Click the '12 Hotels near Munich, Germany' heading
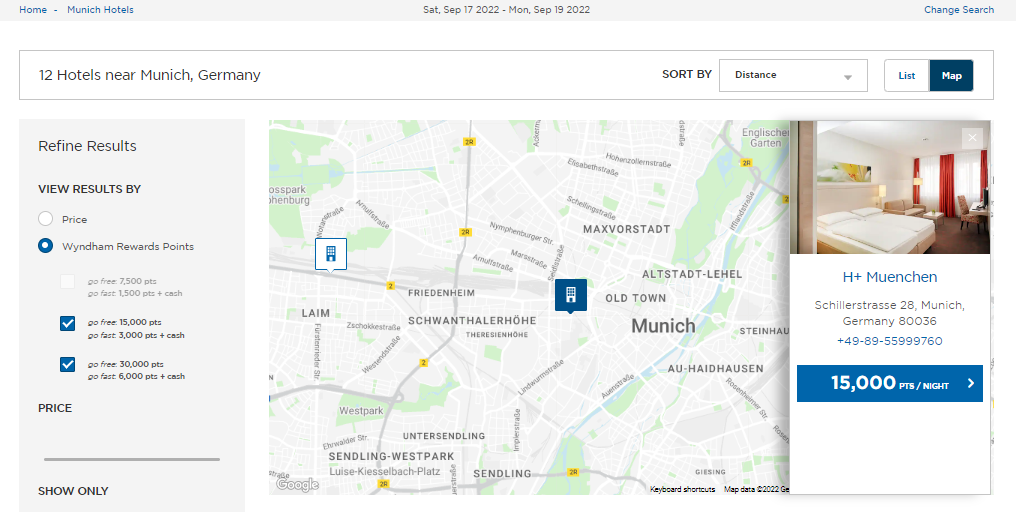 150,75
